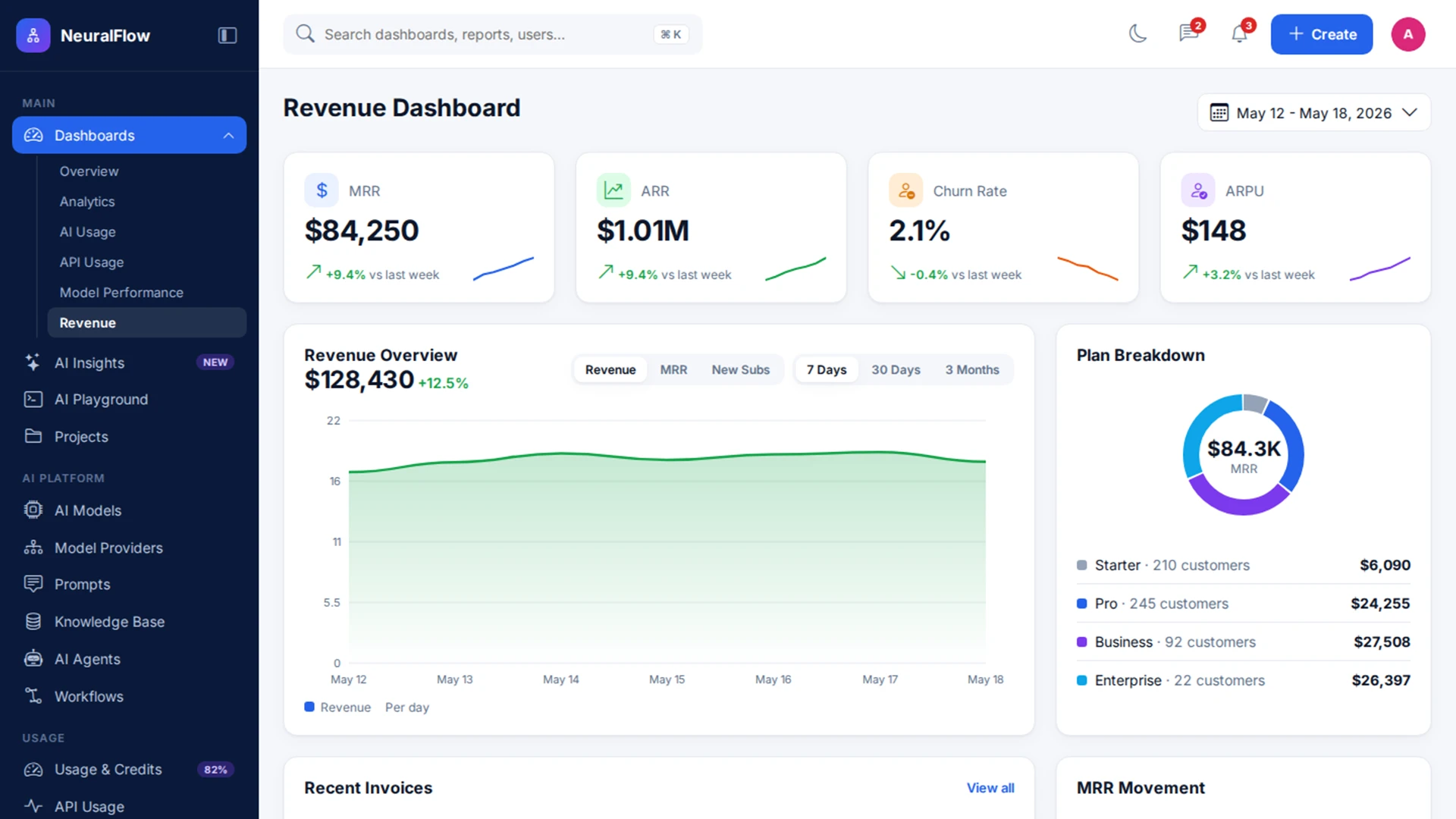Open Knowledge Base menu item
Viewport: 1456px width, 819px height.
[129, 621]
